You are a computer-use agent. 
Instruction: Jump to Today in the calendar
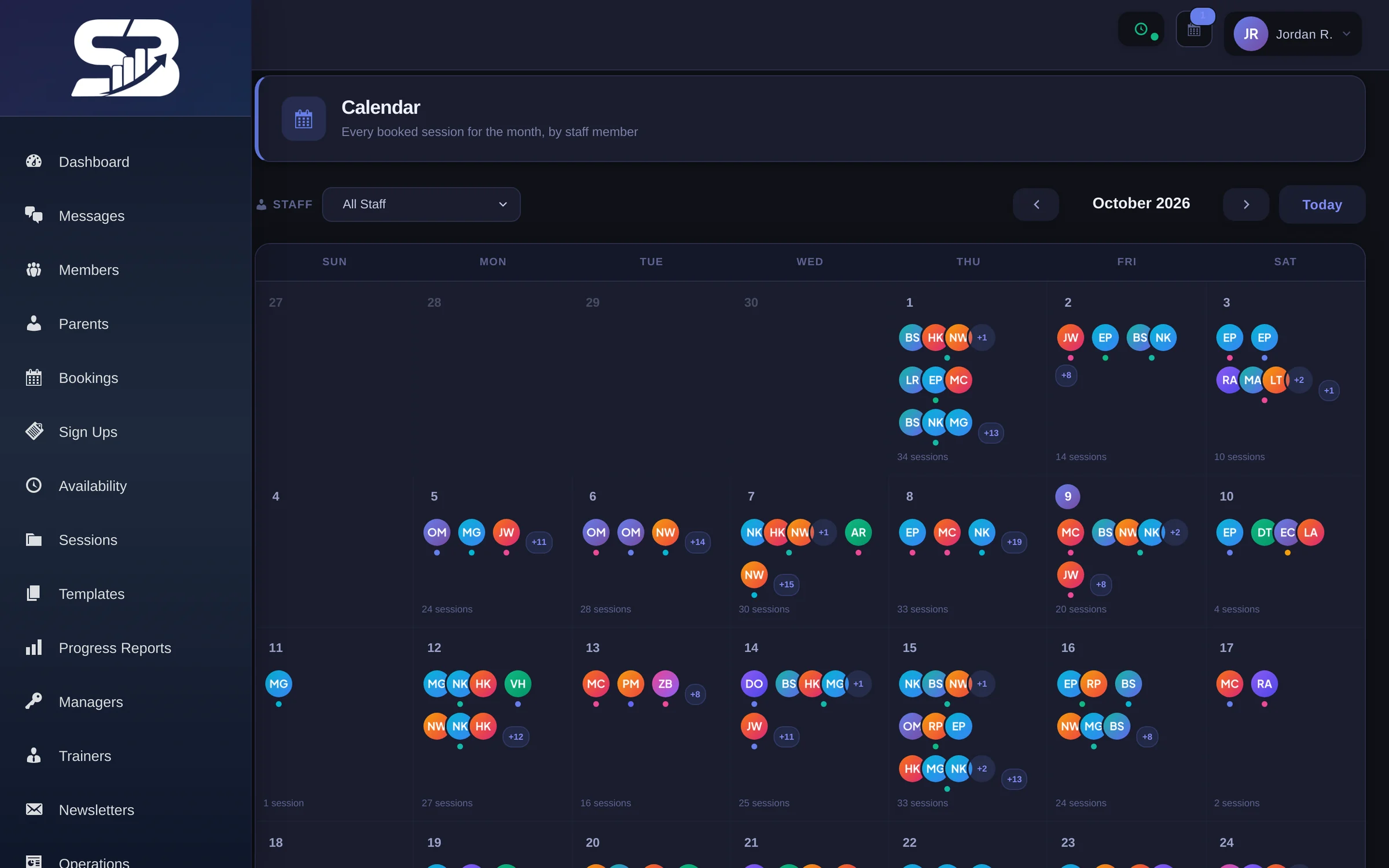pyautogui.click(x=1322, y=204)
